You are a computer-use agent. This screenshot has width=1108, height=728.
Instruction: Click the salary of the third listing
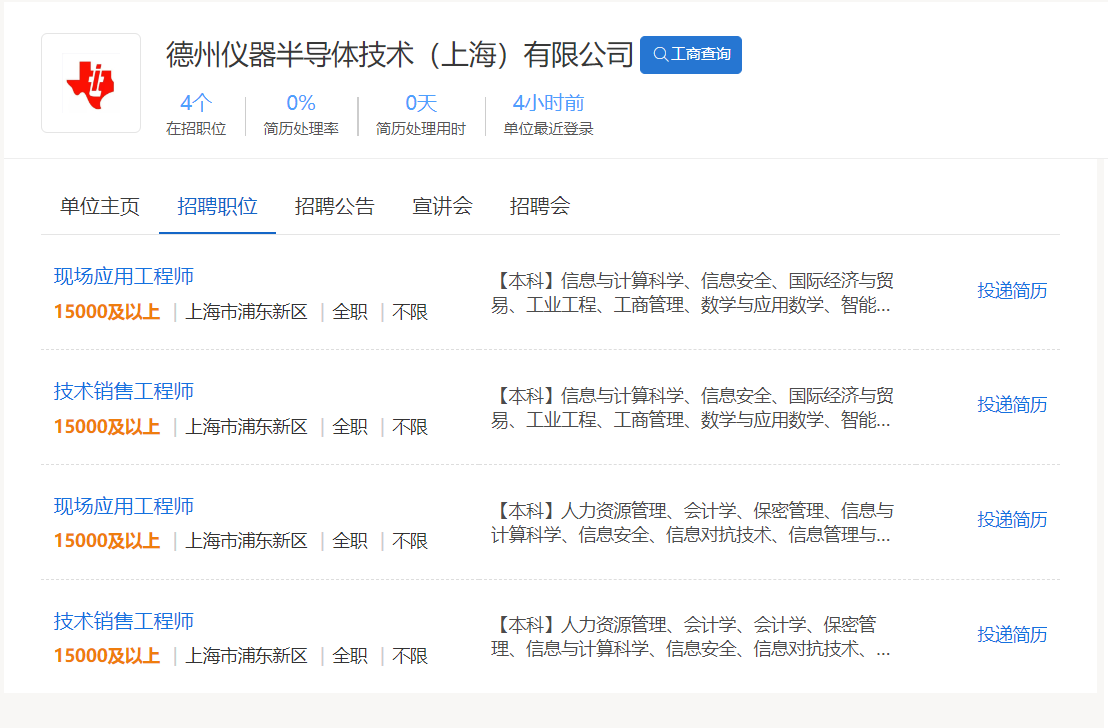(x=107, y=541)
